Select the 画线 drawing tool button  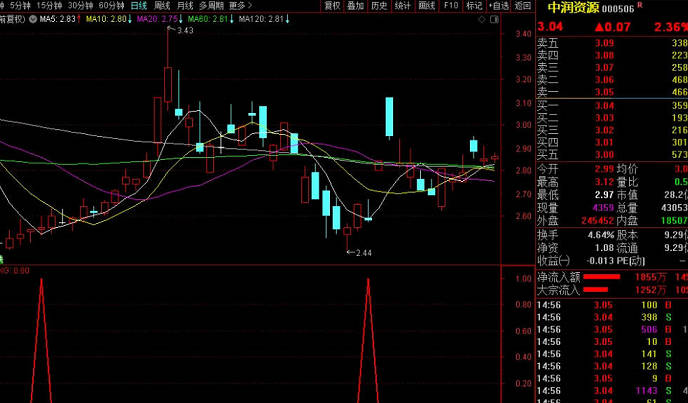426,6
